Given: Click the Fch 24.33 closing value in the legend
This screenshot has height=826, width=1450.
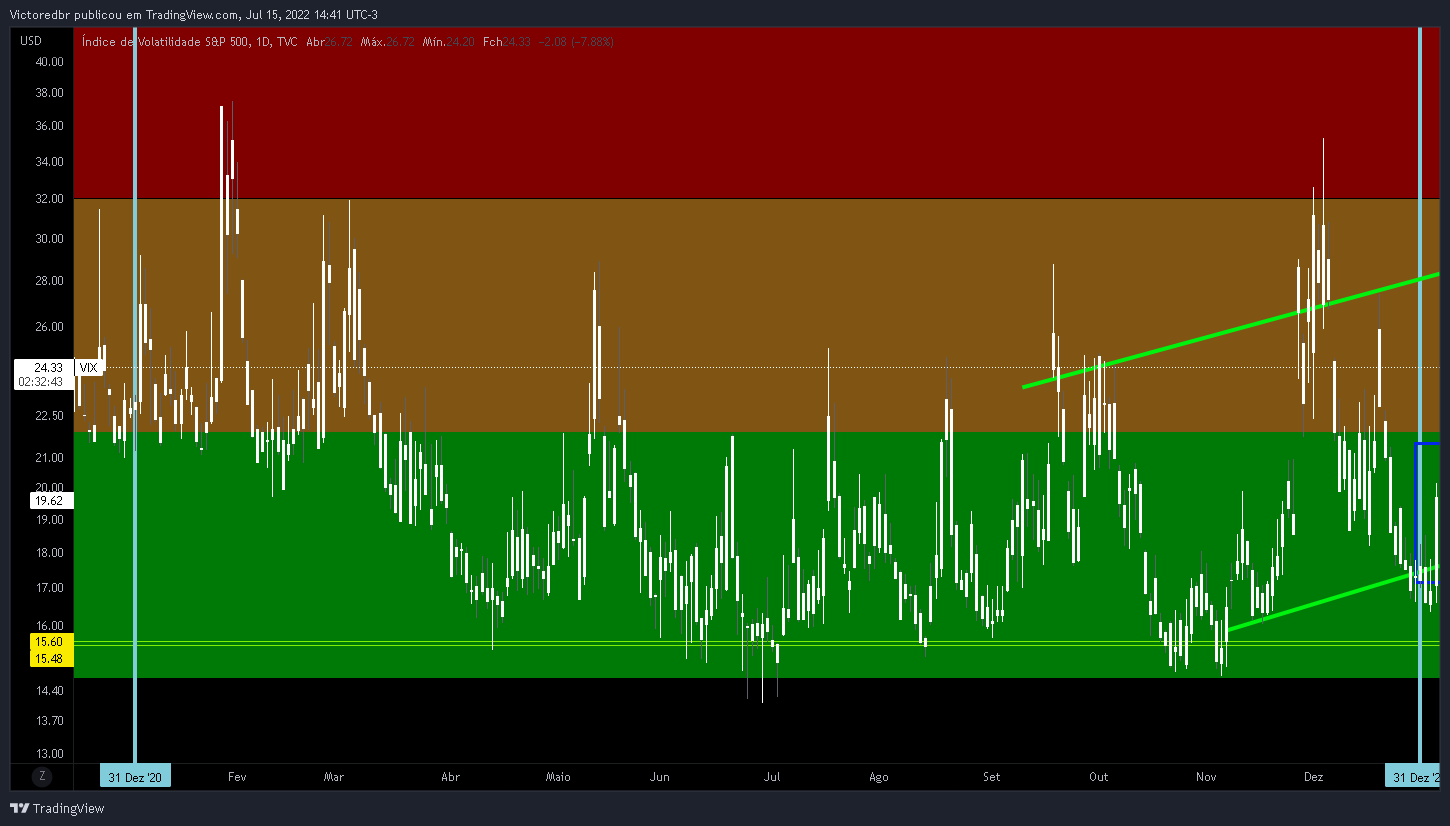Looking at the screenshot, I should [506, 41].
